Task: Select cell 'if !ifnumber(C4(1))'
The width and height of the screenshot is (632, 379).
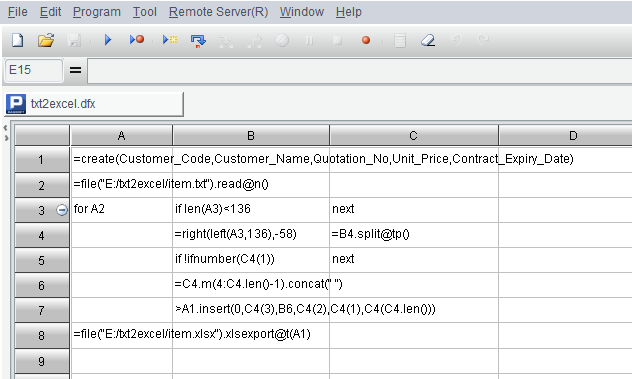Action: point(251,260)
